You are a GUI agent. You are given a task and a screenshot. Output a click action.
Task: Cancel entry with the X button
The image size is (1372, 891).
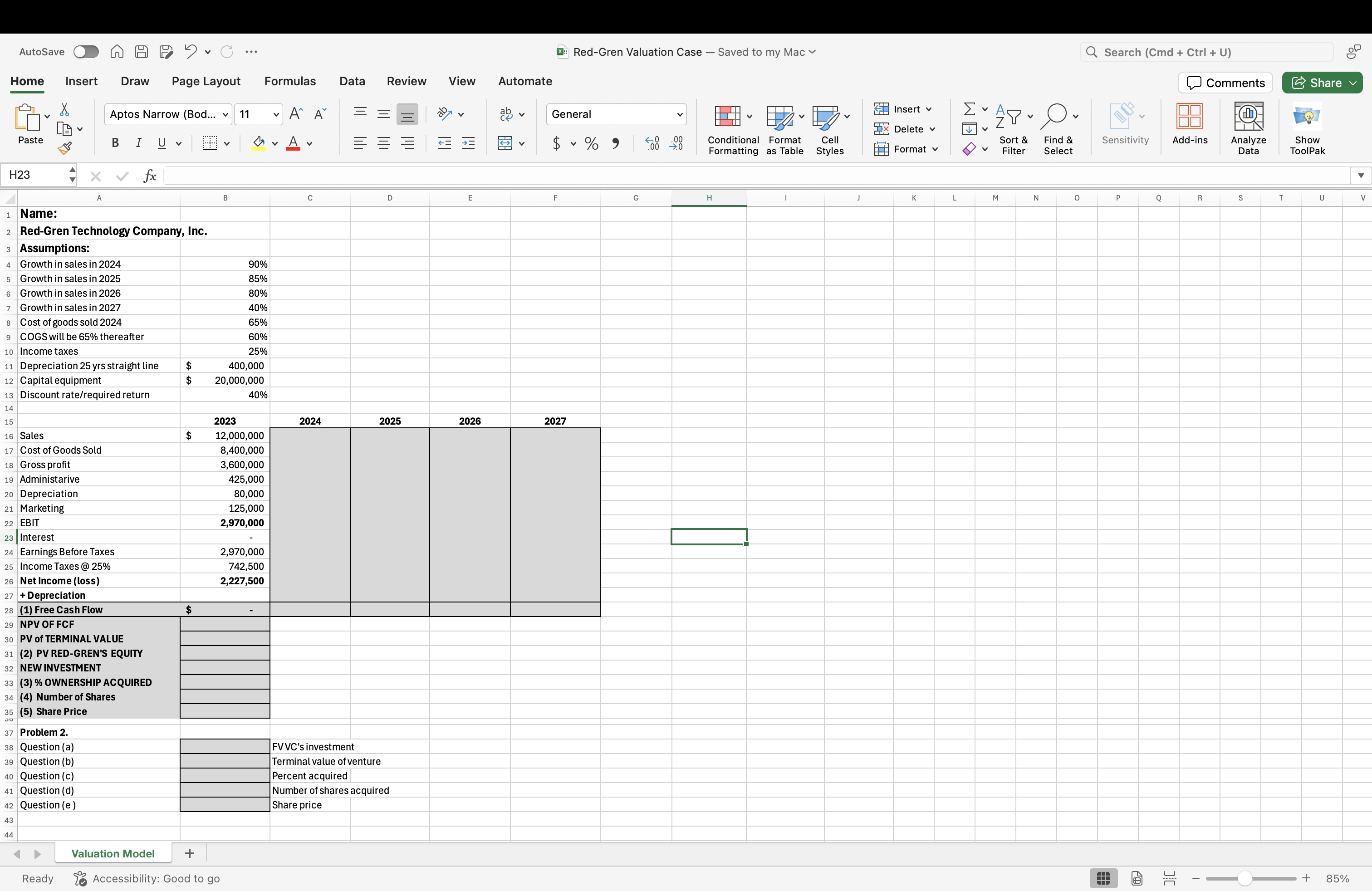point(95,176)
